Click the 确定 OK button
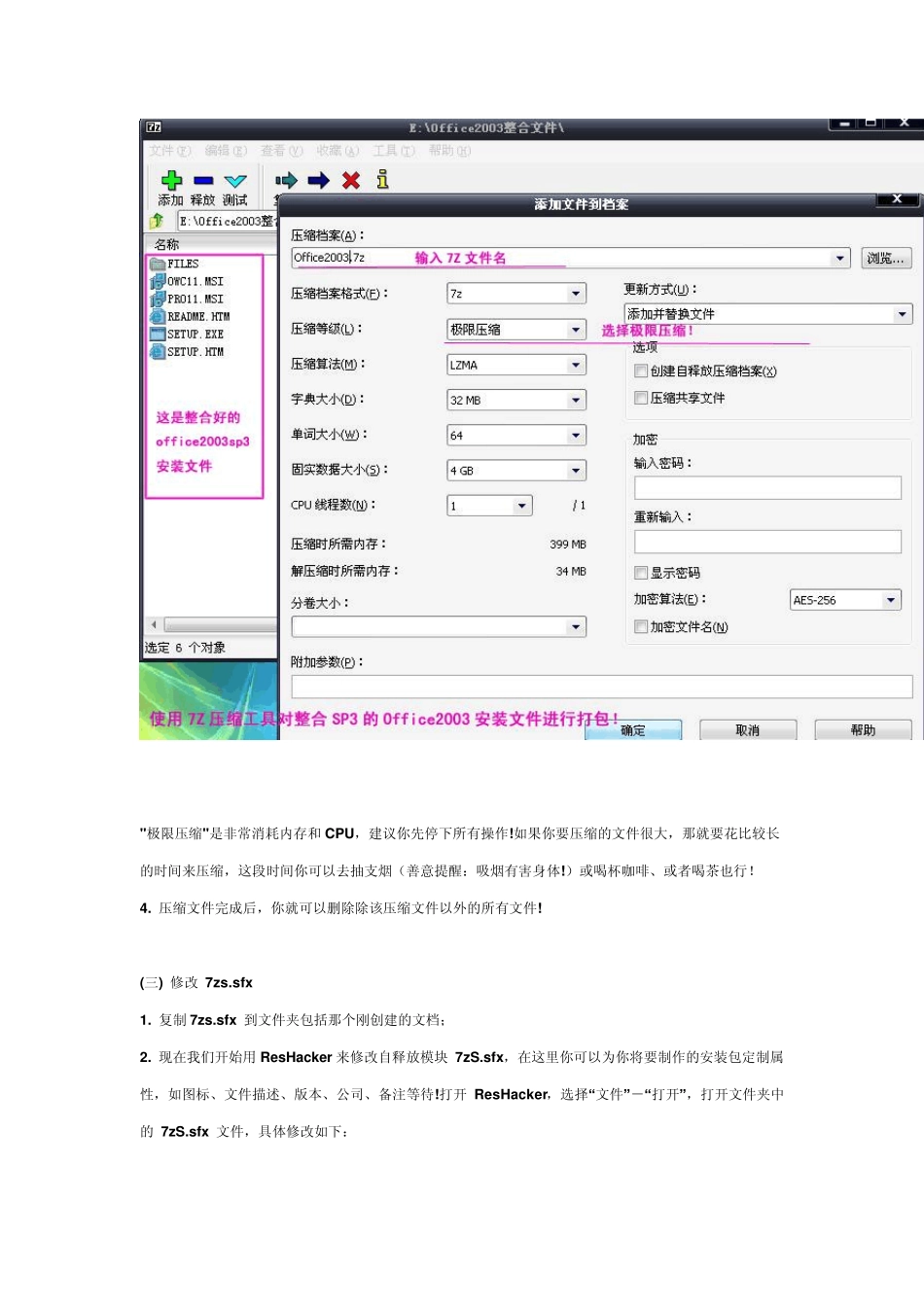924x1307 pixels. click(x=633, y=730)
